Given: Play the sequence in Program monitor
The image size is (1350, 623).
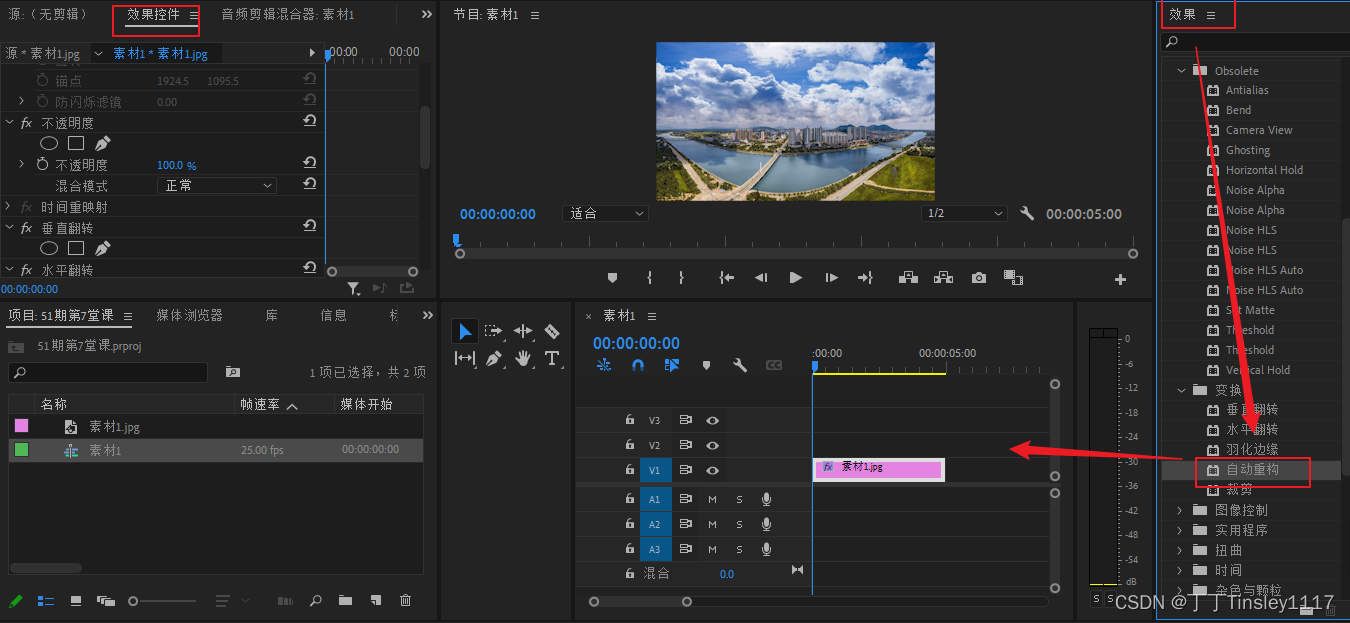Looking at the screenshot, I should click(x=795, y=278).
